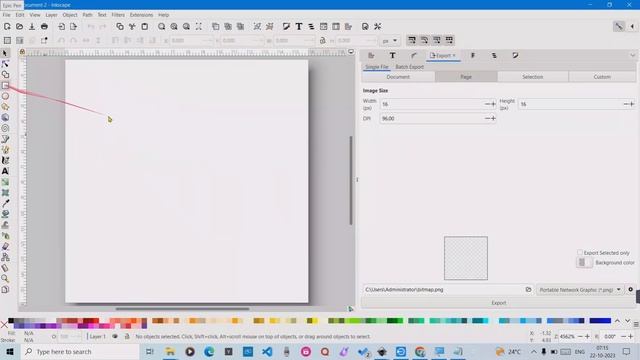Toggle width/height ratio lock icon
Image resolution: width=640 pixels, height=360 pixels.
point(322,40)
